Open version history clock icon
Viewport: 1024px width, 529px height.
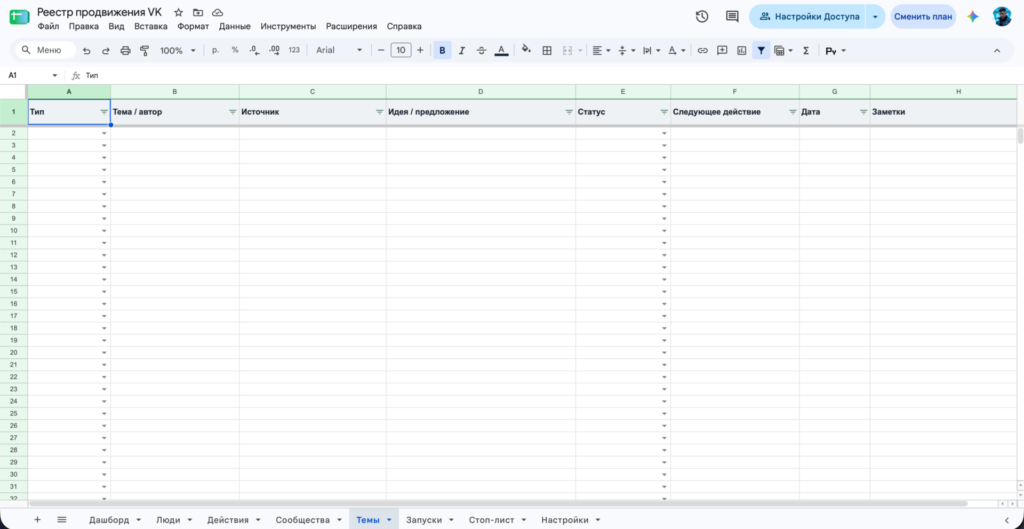point(702,17)
